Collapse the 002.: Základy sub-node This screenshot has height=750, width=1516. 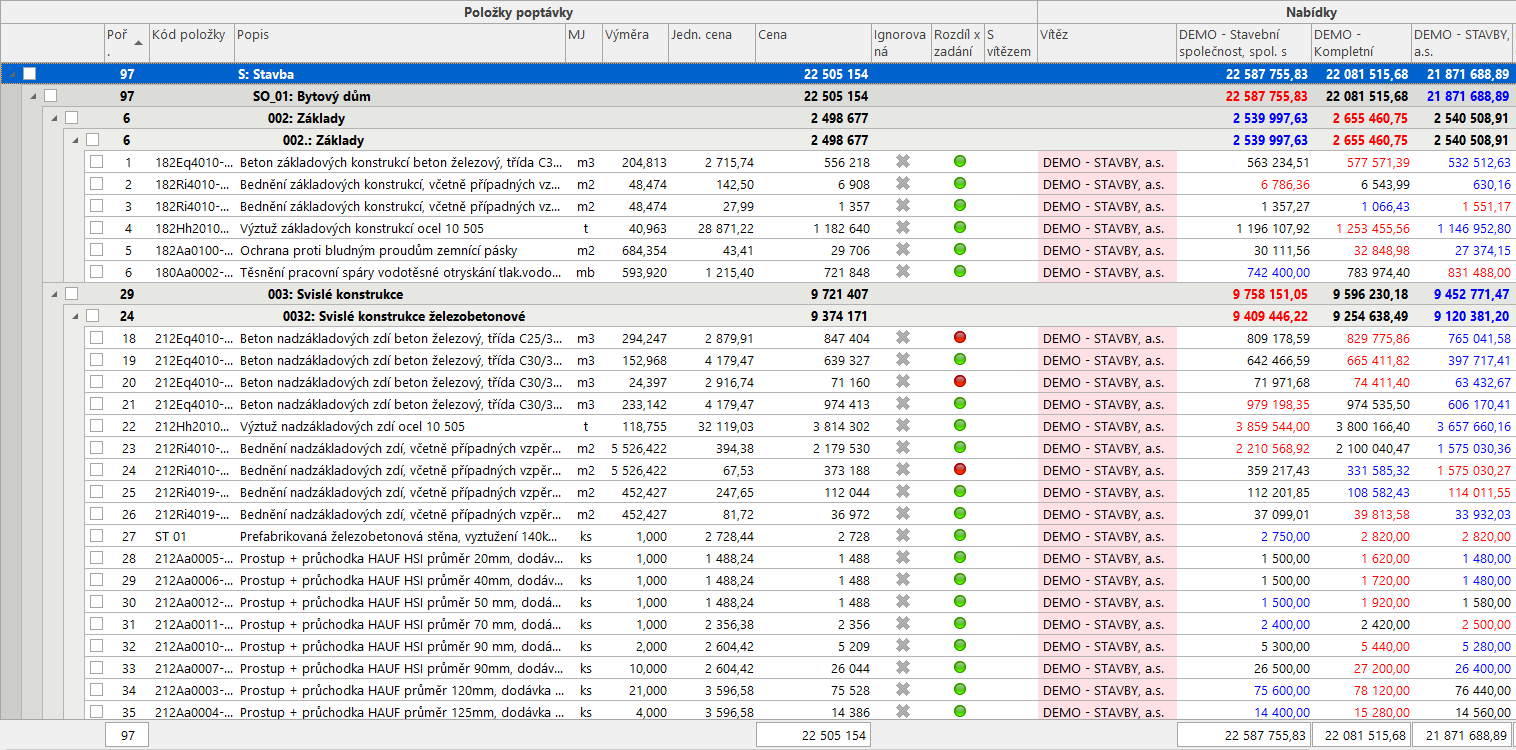tap(76, 140)
